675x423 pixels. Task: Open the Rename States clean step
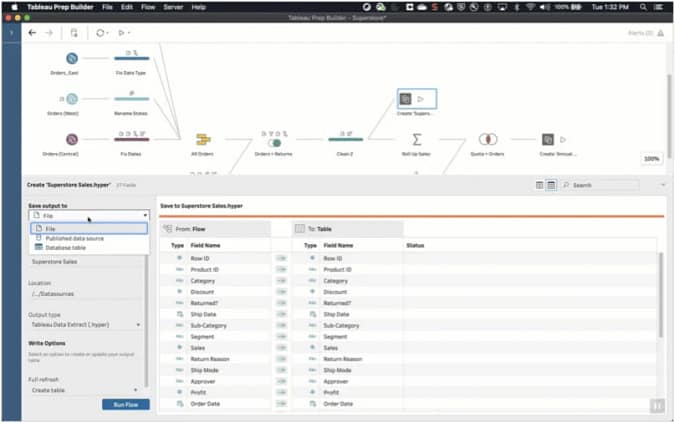(x=131, y=99)
